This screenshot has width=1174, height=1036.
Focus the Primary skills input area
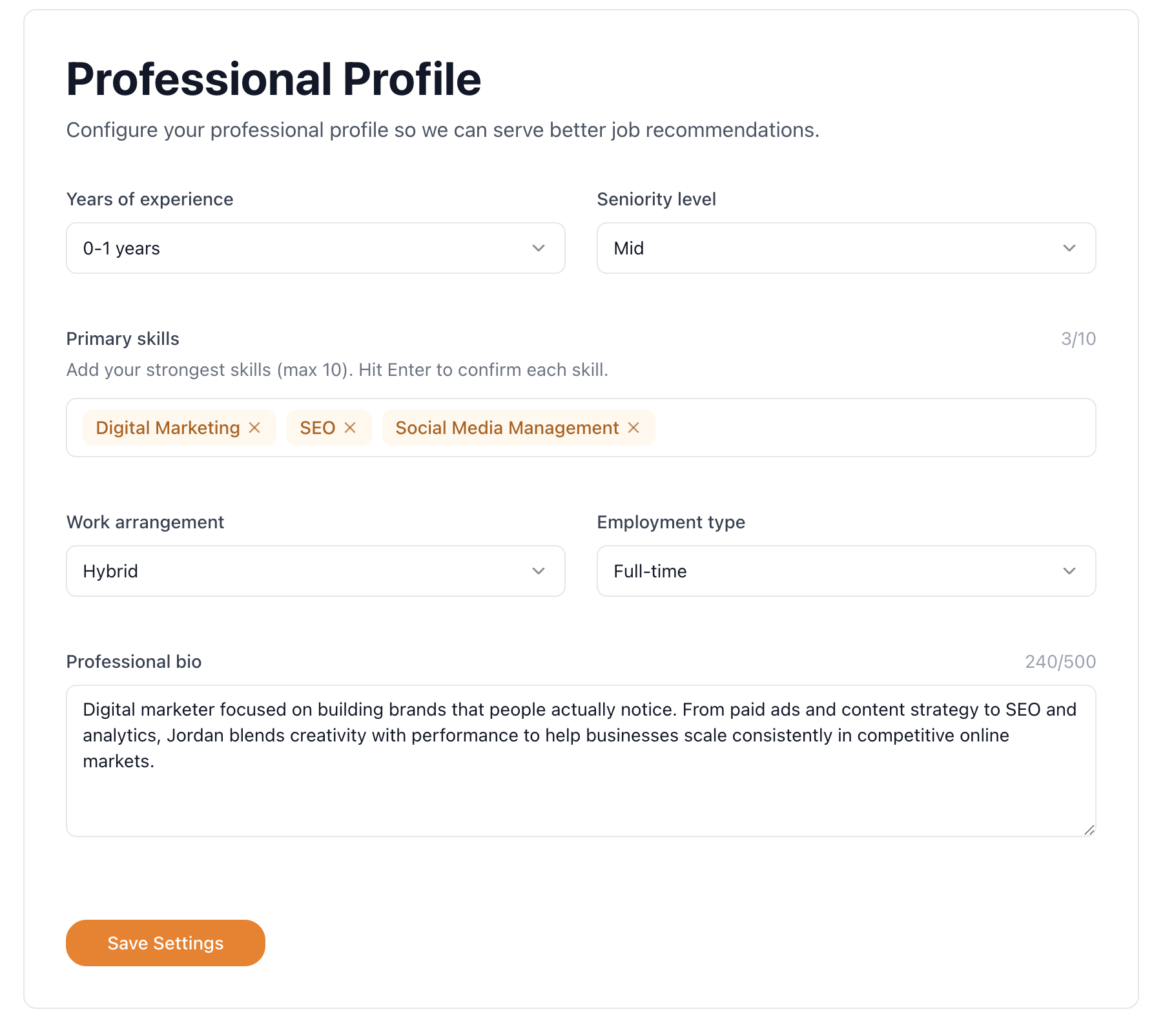pos(872,428)
